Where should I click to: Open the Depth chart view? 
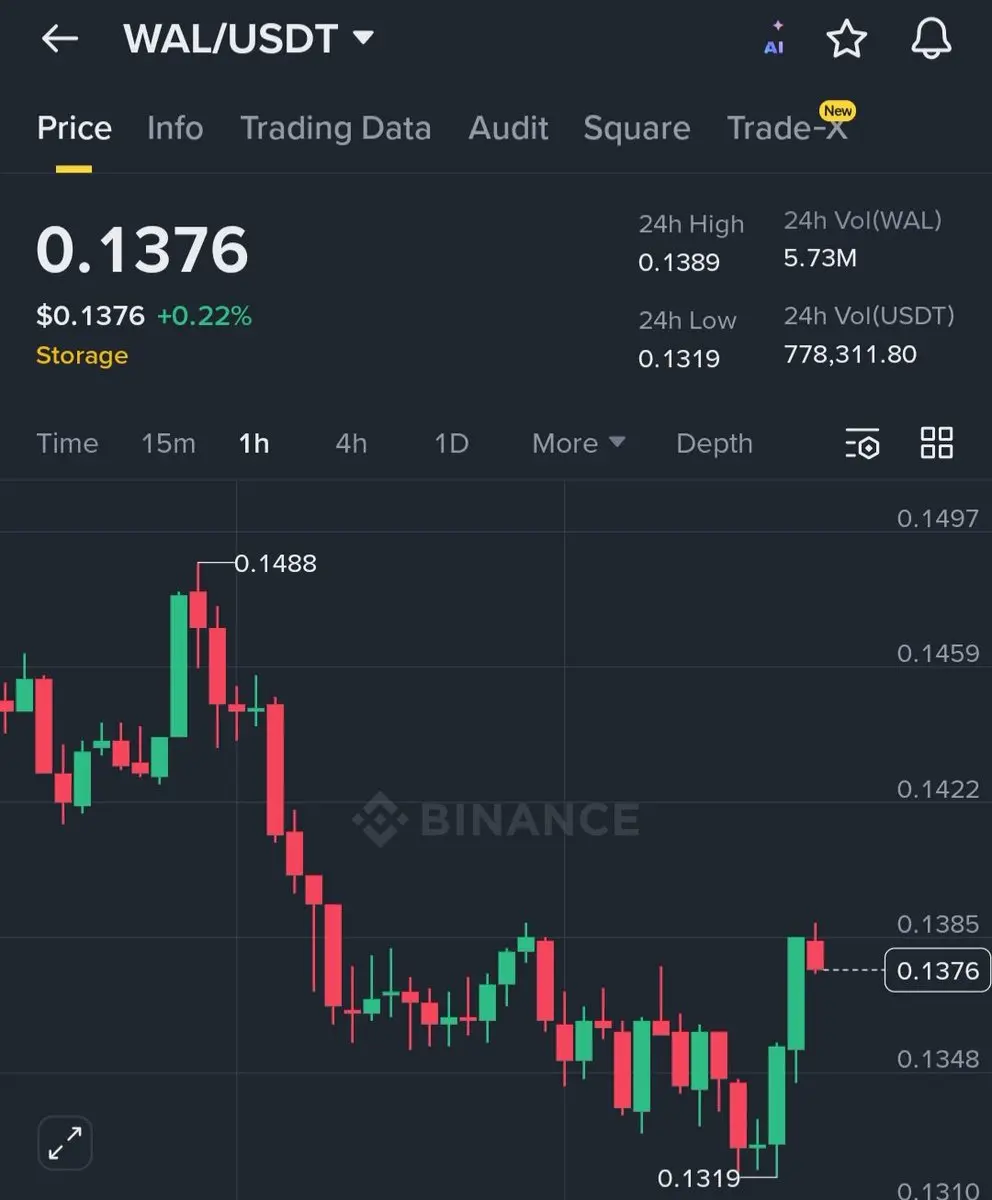pyautogui.click(x=714, y=443)
